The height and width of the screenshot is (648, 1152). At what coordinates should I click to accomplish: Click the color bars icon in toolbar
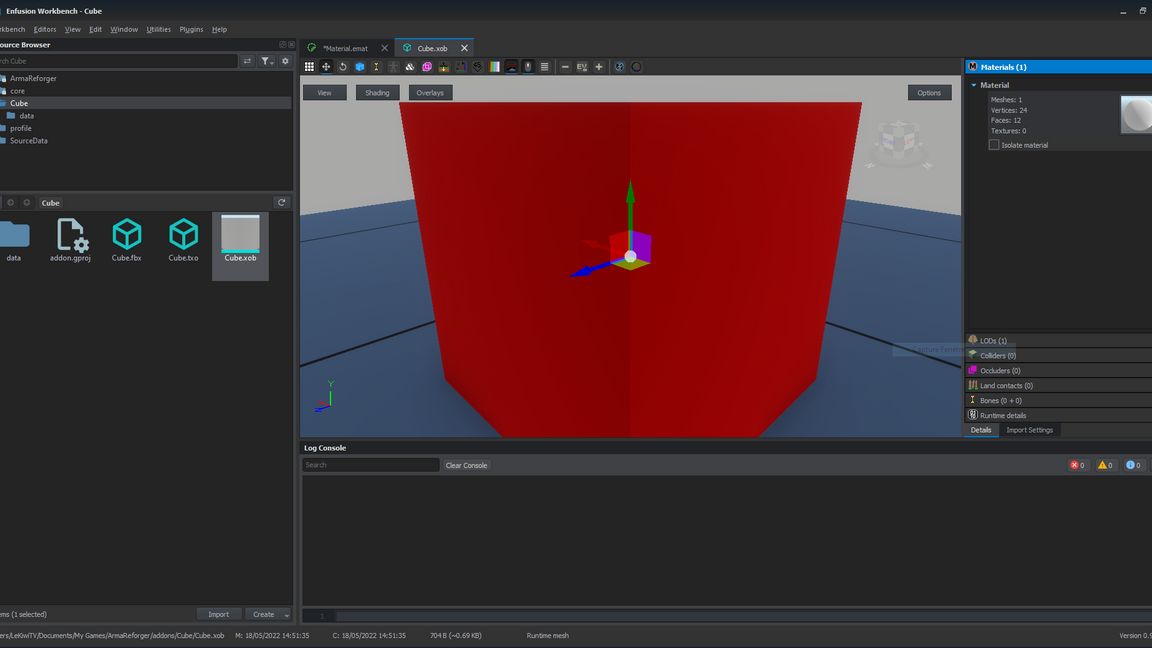tap(495, 67)
